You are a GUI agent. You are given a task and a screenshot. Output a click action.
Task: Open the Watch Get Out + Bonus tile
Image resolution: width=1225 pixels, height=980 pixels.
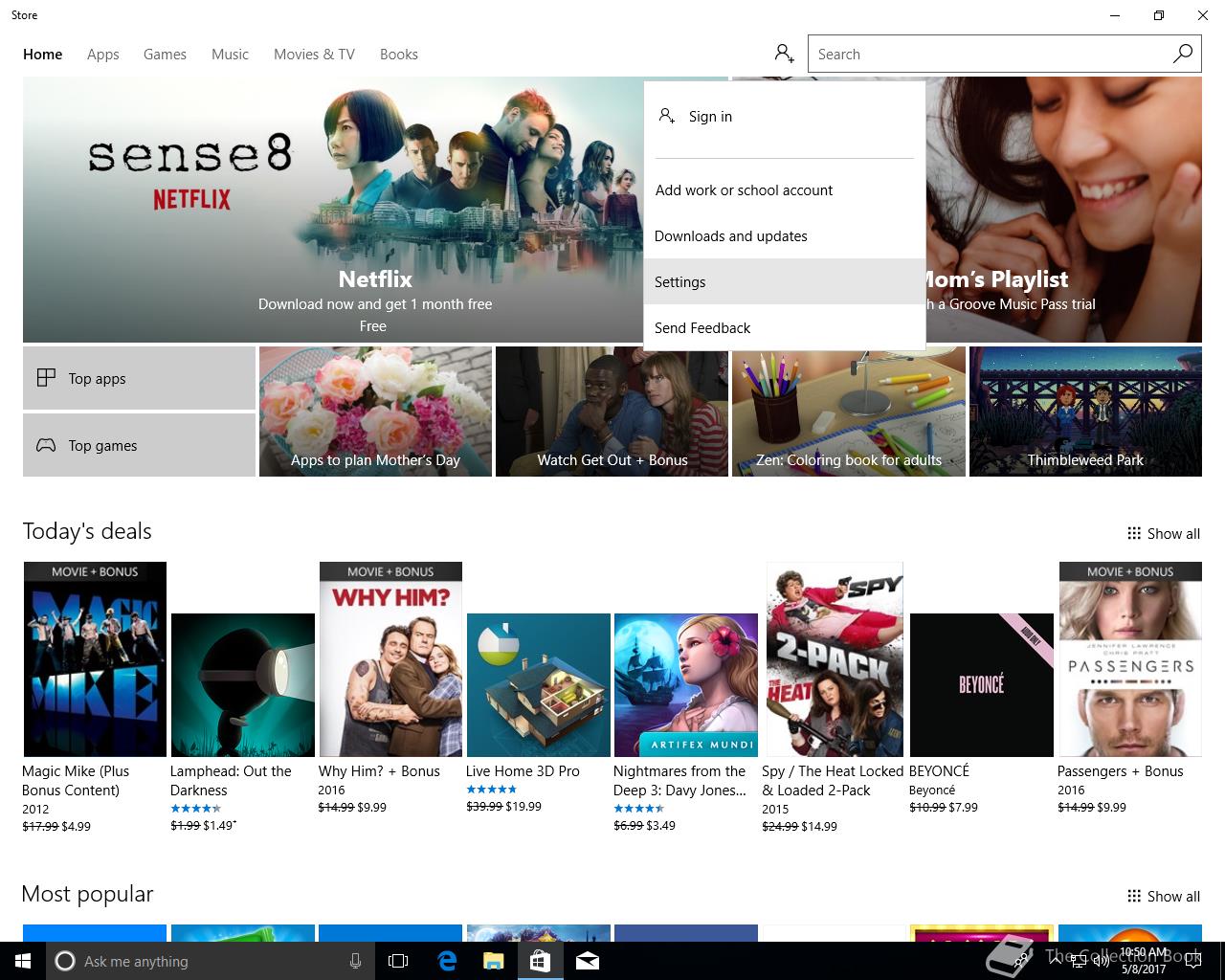pos(612,412)
